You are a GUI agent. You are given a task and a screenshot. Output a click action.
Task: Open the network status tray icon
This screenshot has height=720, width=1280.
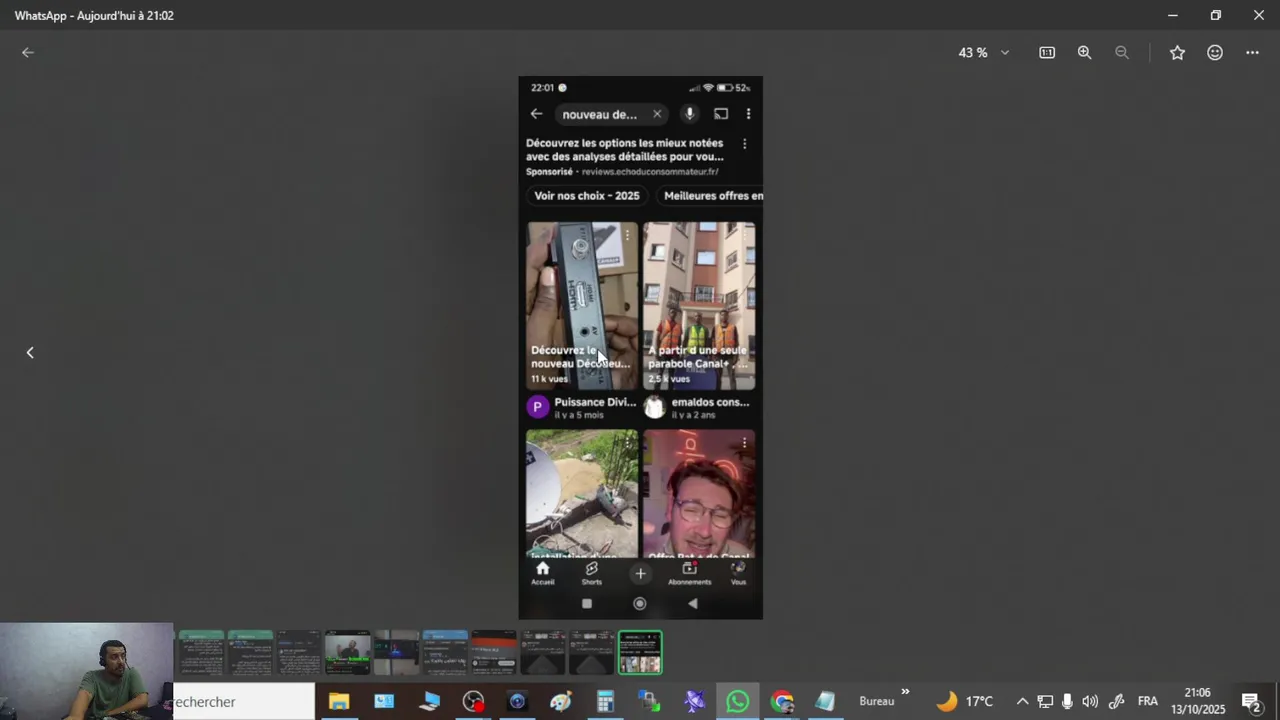(1045, 702)
